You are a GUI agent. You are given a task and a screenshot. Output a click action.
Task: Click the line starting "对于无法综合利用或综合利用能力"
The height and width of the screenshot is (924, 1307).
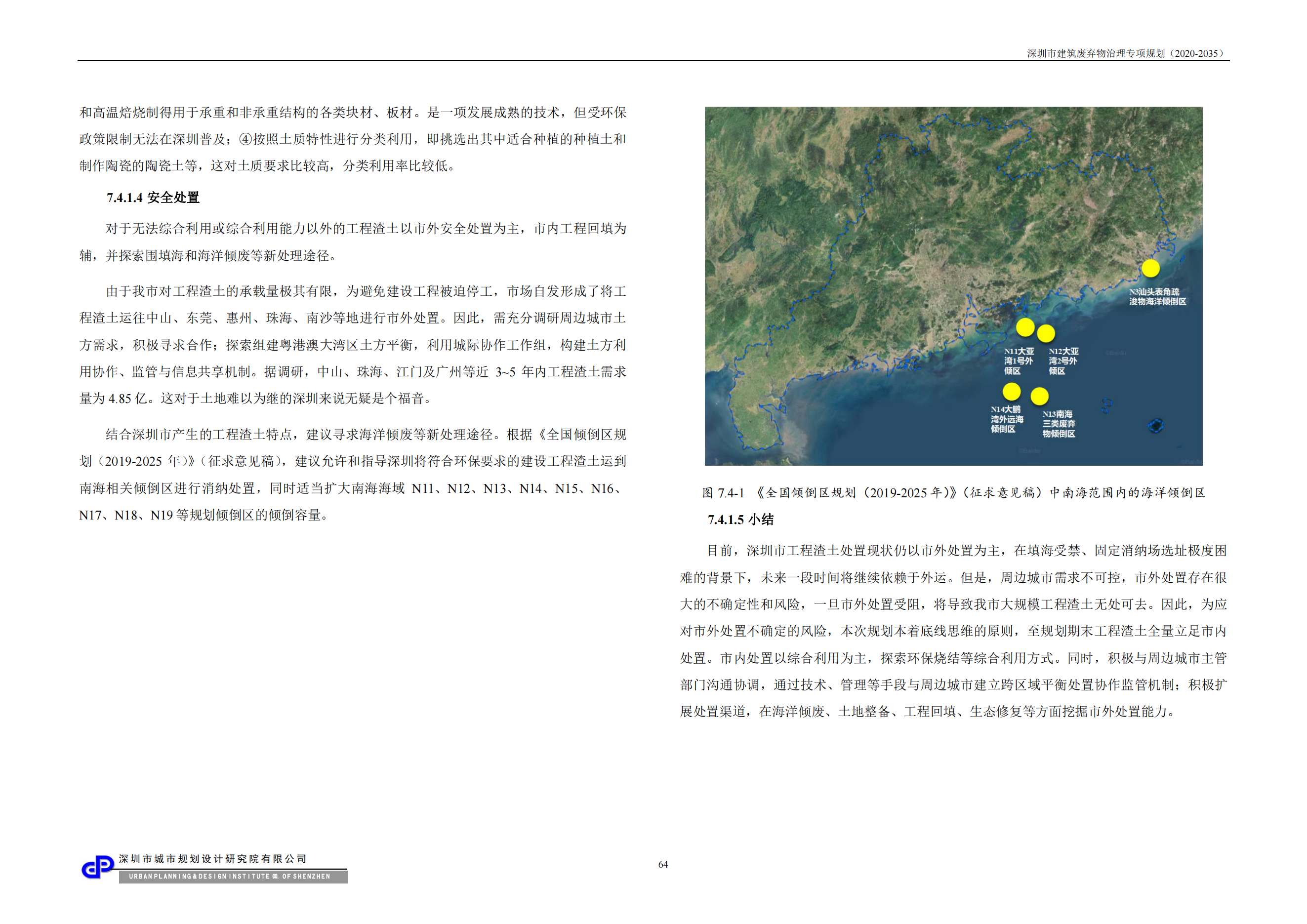(x=366, y=229)
